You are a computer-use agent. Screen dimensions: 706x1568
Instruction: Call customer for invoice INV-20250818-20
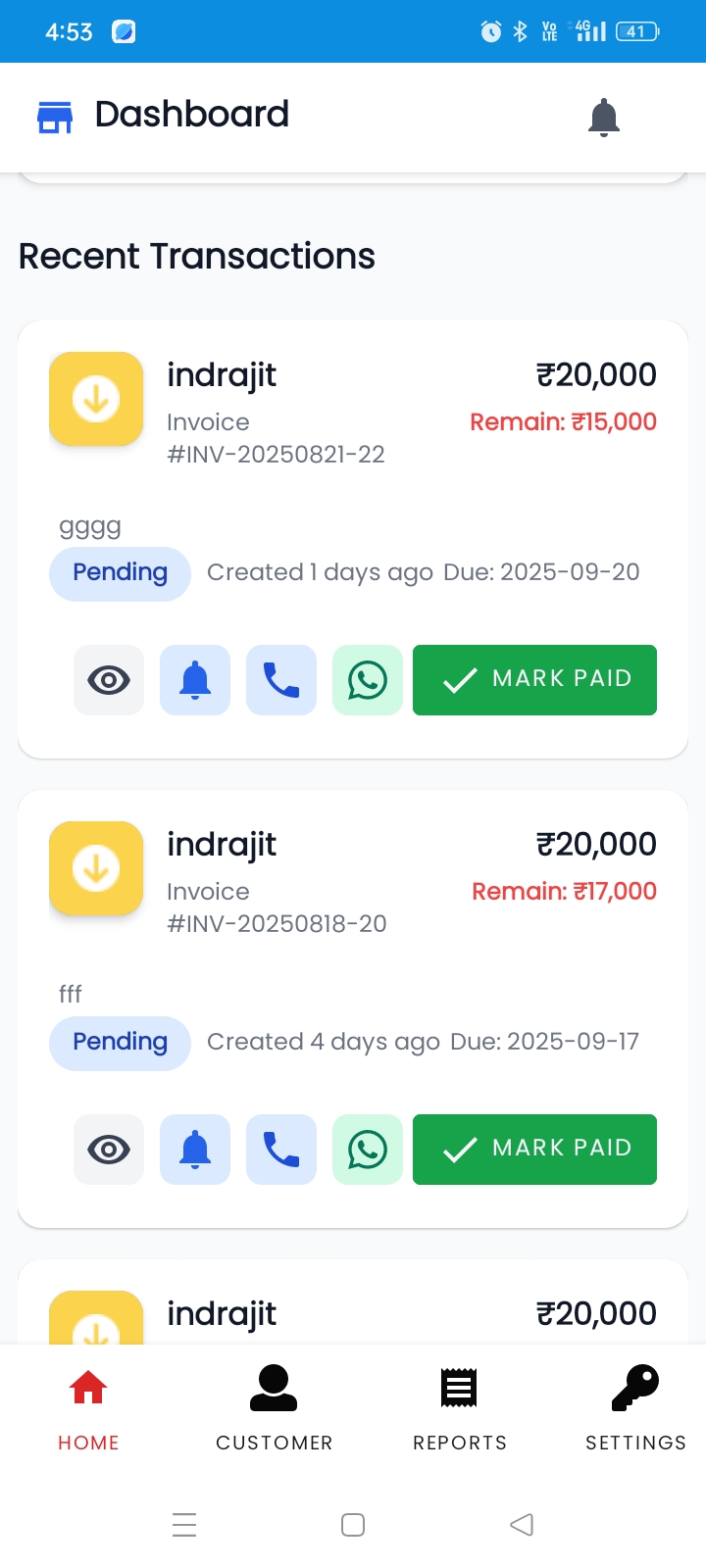pos(280,1150)
